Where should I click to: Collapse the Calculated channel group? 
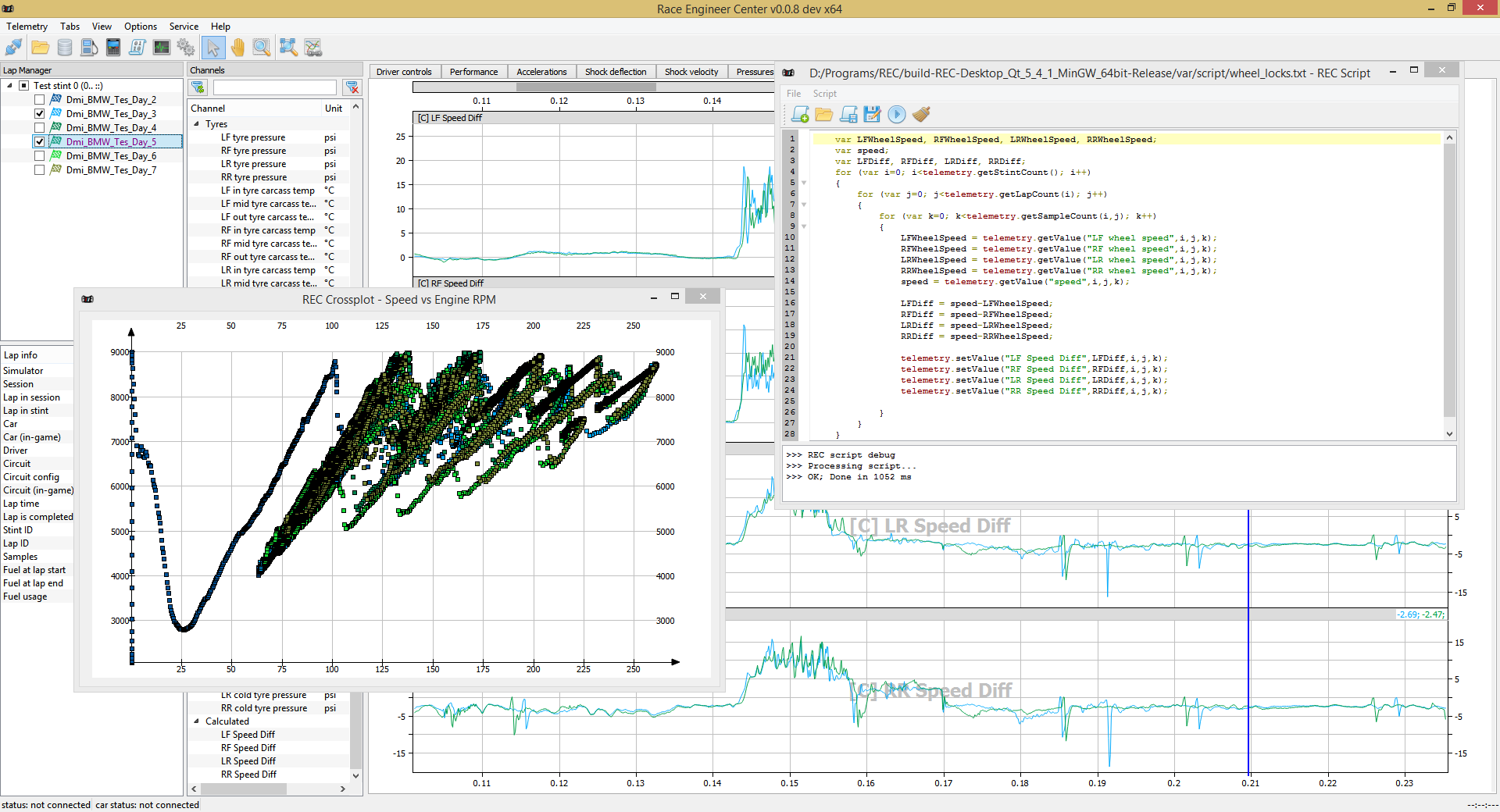[196, 721]
